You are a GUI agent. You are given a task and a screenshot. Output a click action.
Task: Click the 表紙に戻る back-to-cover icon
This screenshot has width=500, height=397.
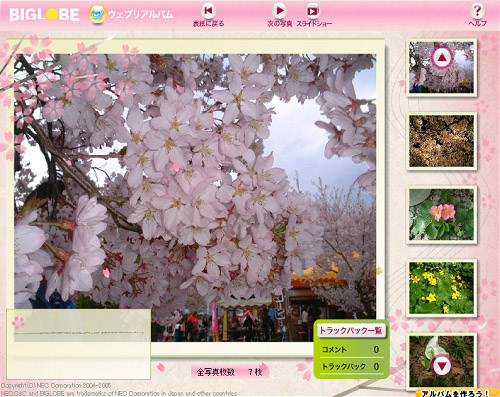[208, 11]
